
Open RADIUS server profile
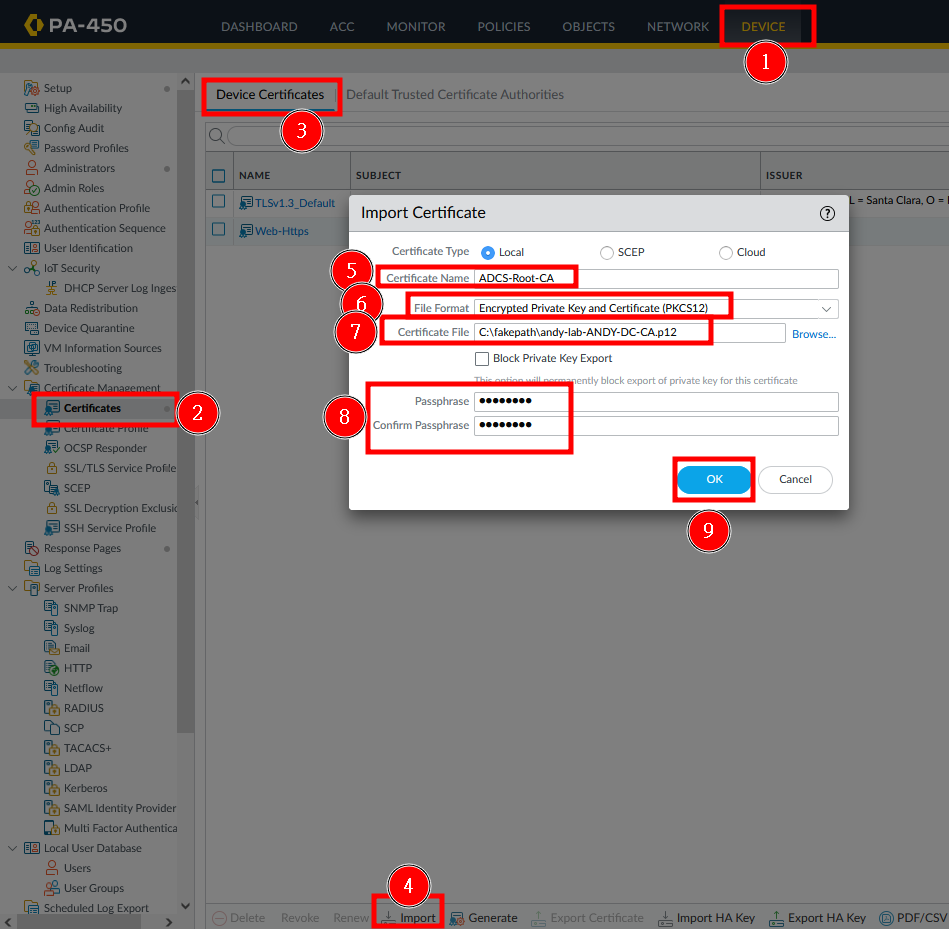(84, 707)
